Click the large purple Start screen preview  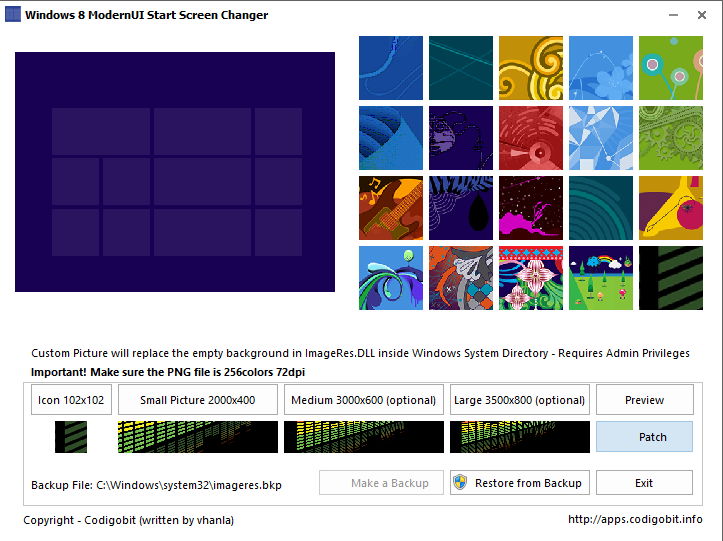tap(175, 172)
